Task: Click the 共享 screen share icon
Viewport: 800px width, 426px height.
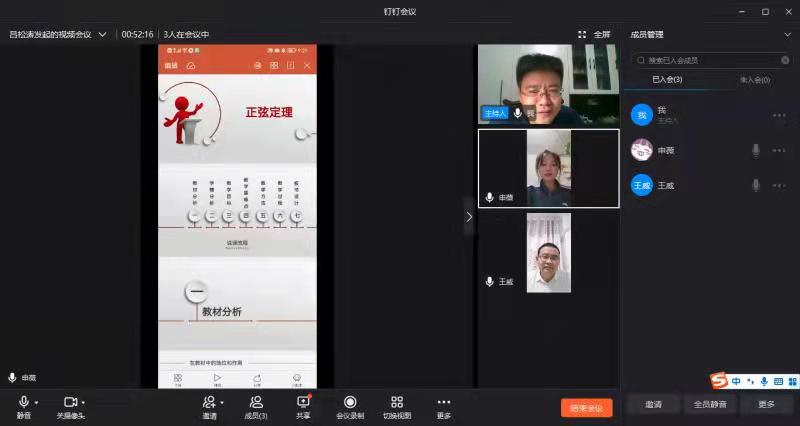Action: (x=303, y=402)
